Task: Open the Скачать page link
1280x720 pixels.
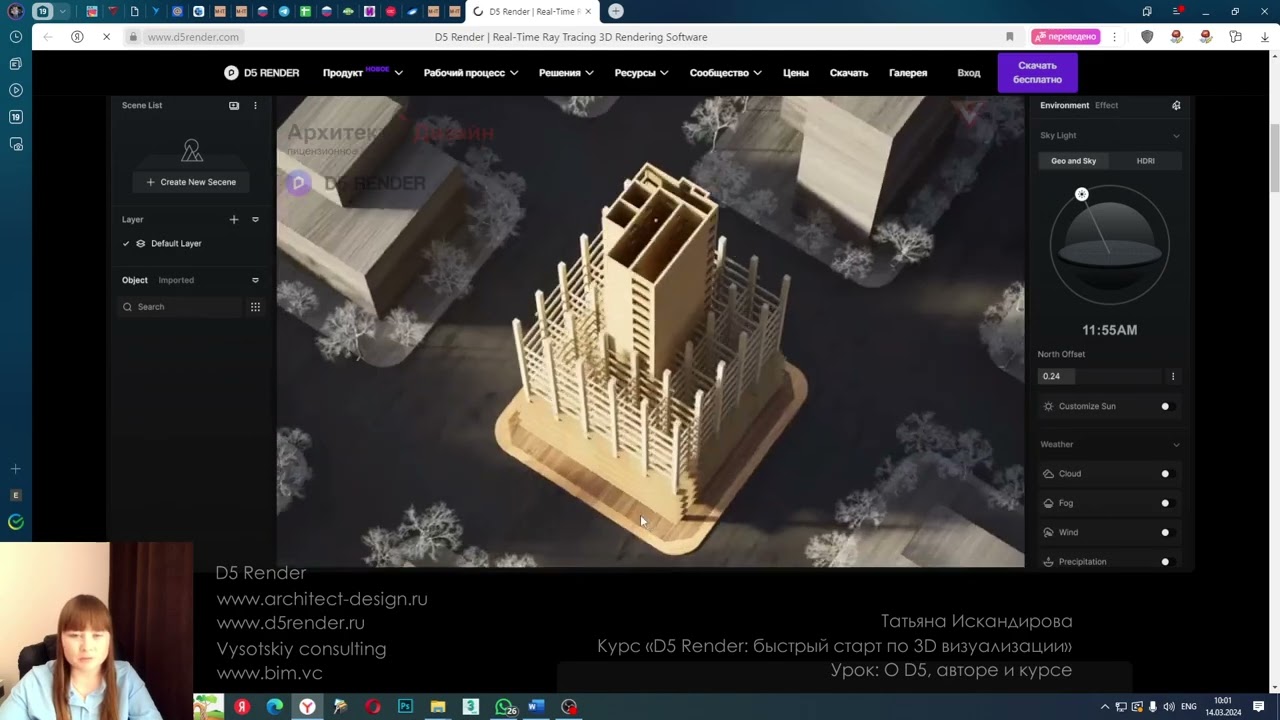Action: coord(849,73)
